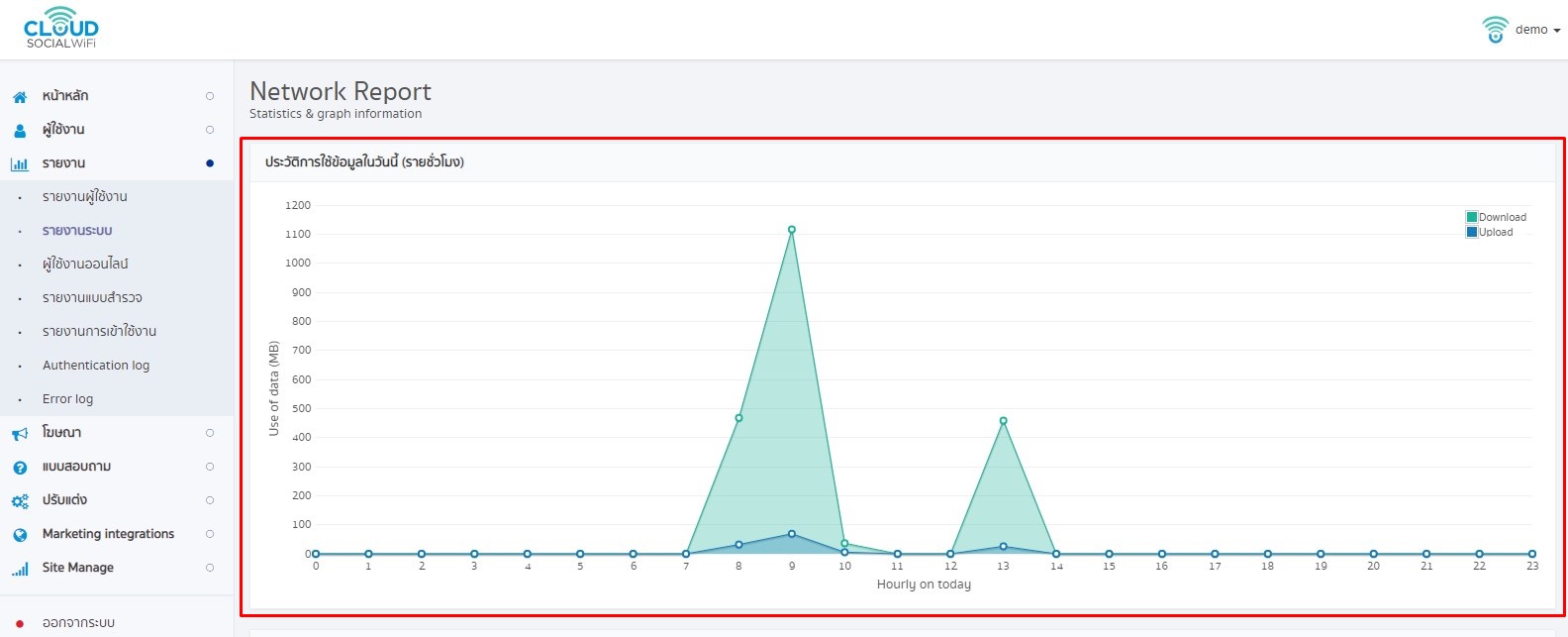The width and height of the screenshot is (1568, 637).
Task: Open Authentication log submenu link
Action: [x=96, y=366]
